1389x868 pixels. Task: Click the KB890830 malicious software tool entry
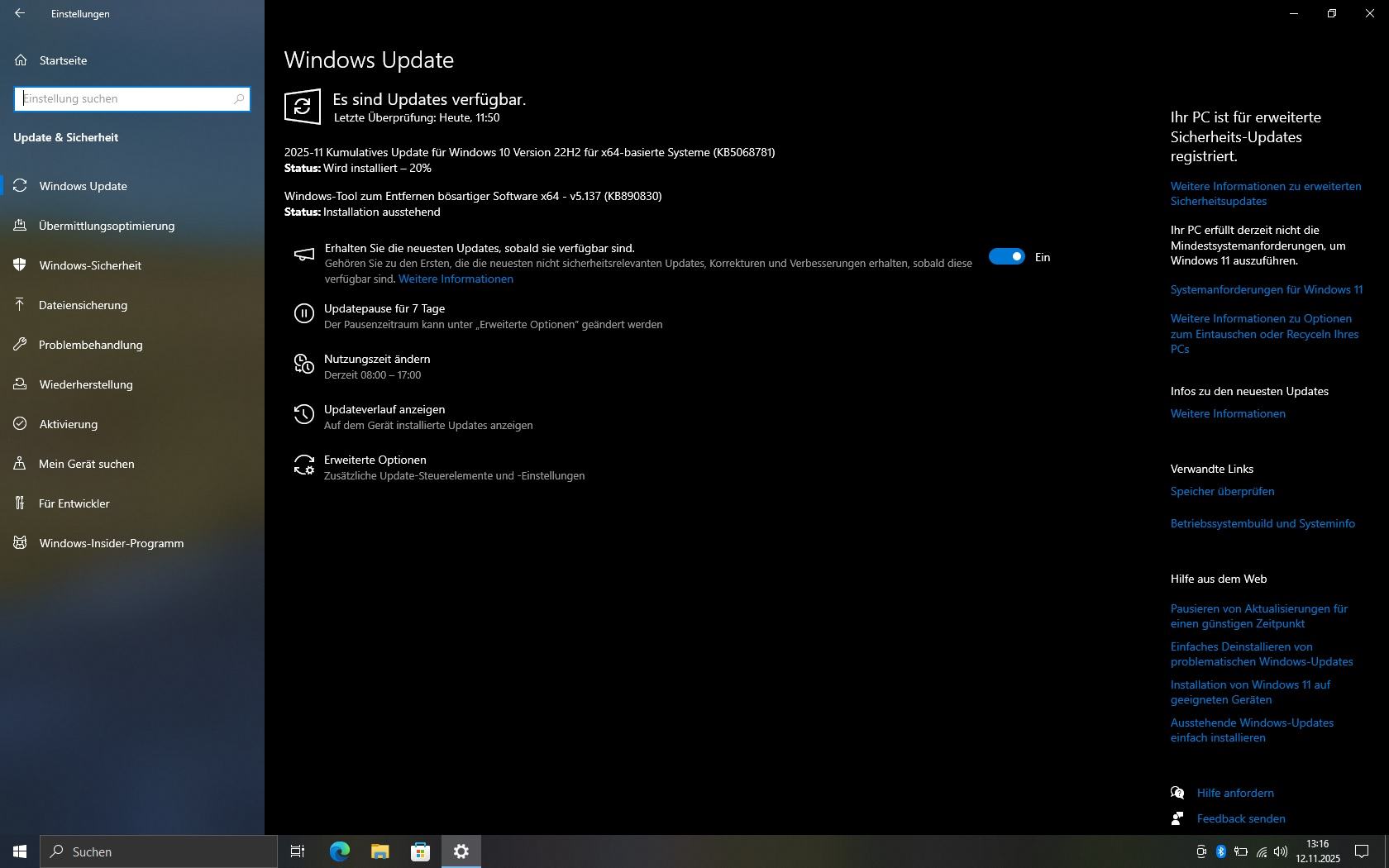click(473, 196)
